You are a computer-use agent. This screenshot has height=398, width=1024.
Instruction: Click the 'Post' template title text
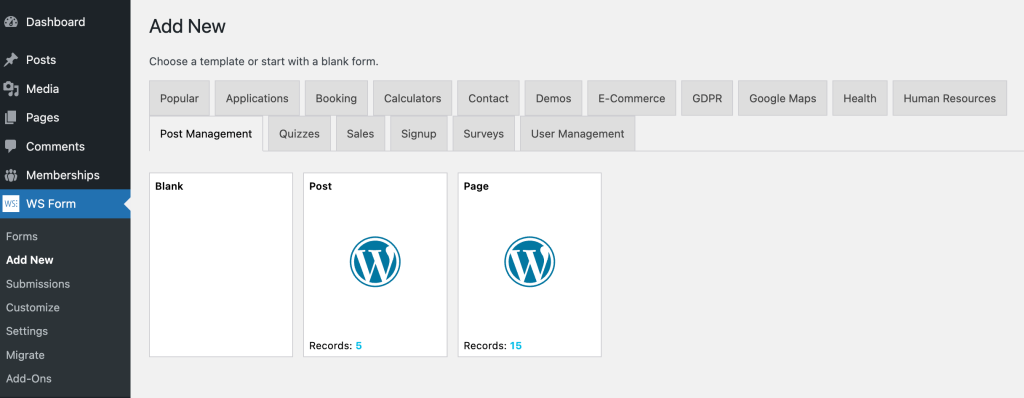[321, 186]
